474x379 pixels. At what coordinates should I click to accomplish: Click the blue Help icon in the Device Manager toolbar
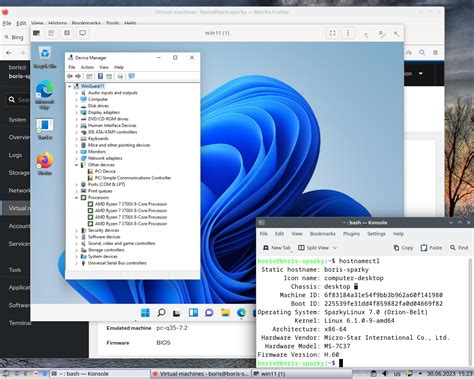[x=100, y=76]
